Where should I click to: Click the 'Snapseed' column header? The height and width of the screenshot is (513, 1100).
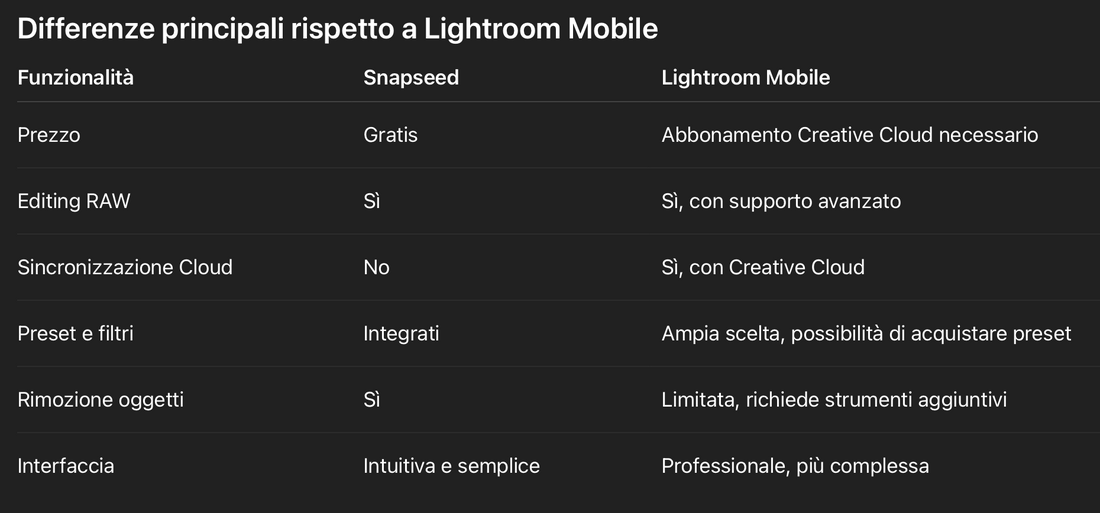(x=411, y=78)
